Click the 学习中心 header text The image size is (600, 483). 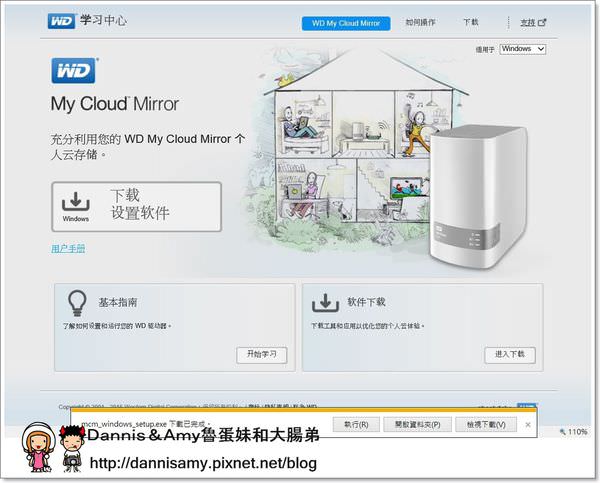coord(103,21)
